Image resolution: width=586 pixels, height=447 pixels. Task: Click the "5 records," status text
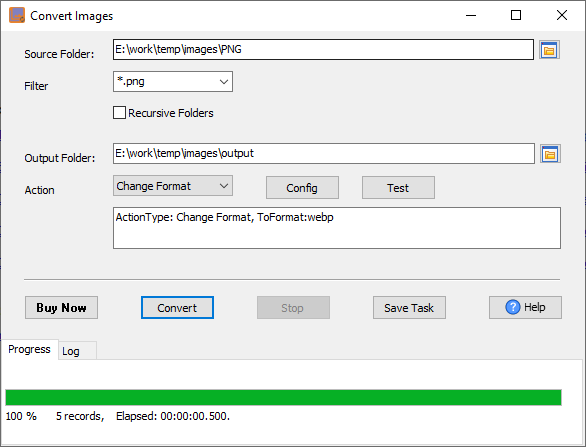80,416
